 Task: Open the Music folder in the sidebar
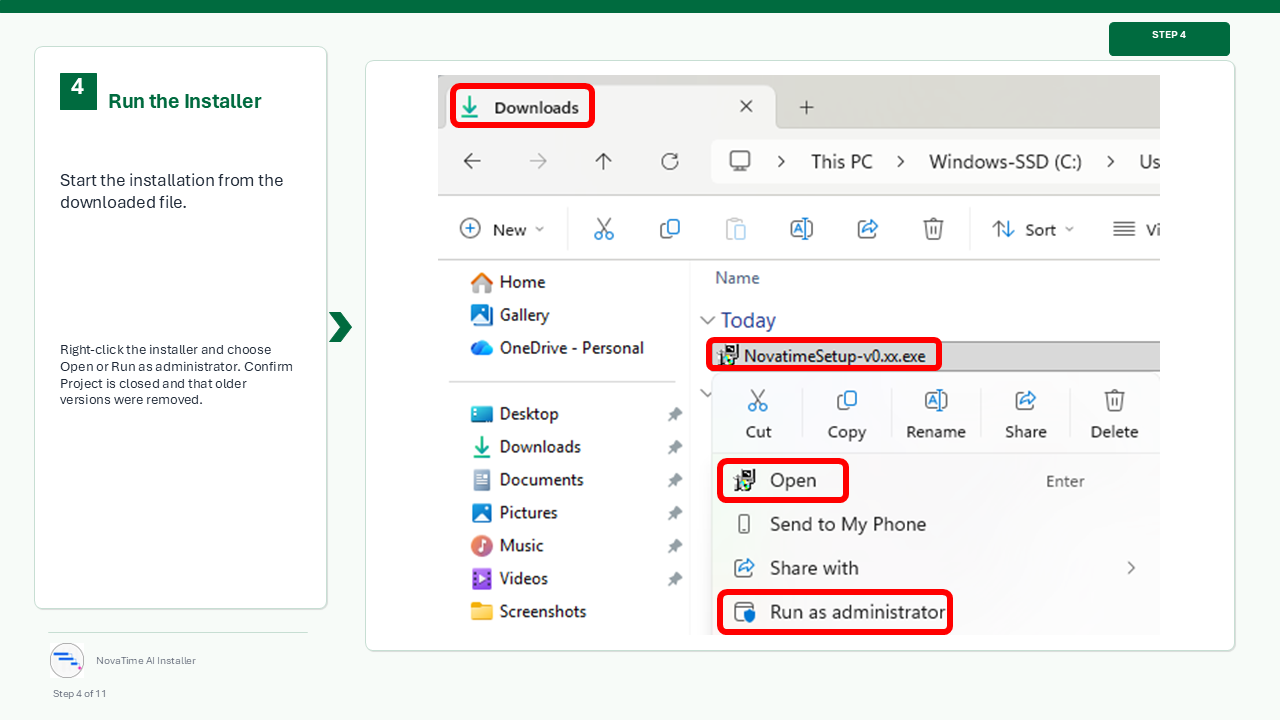[507, 546]
